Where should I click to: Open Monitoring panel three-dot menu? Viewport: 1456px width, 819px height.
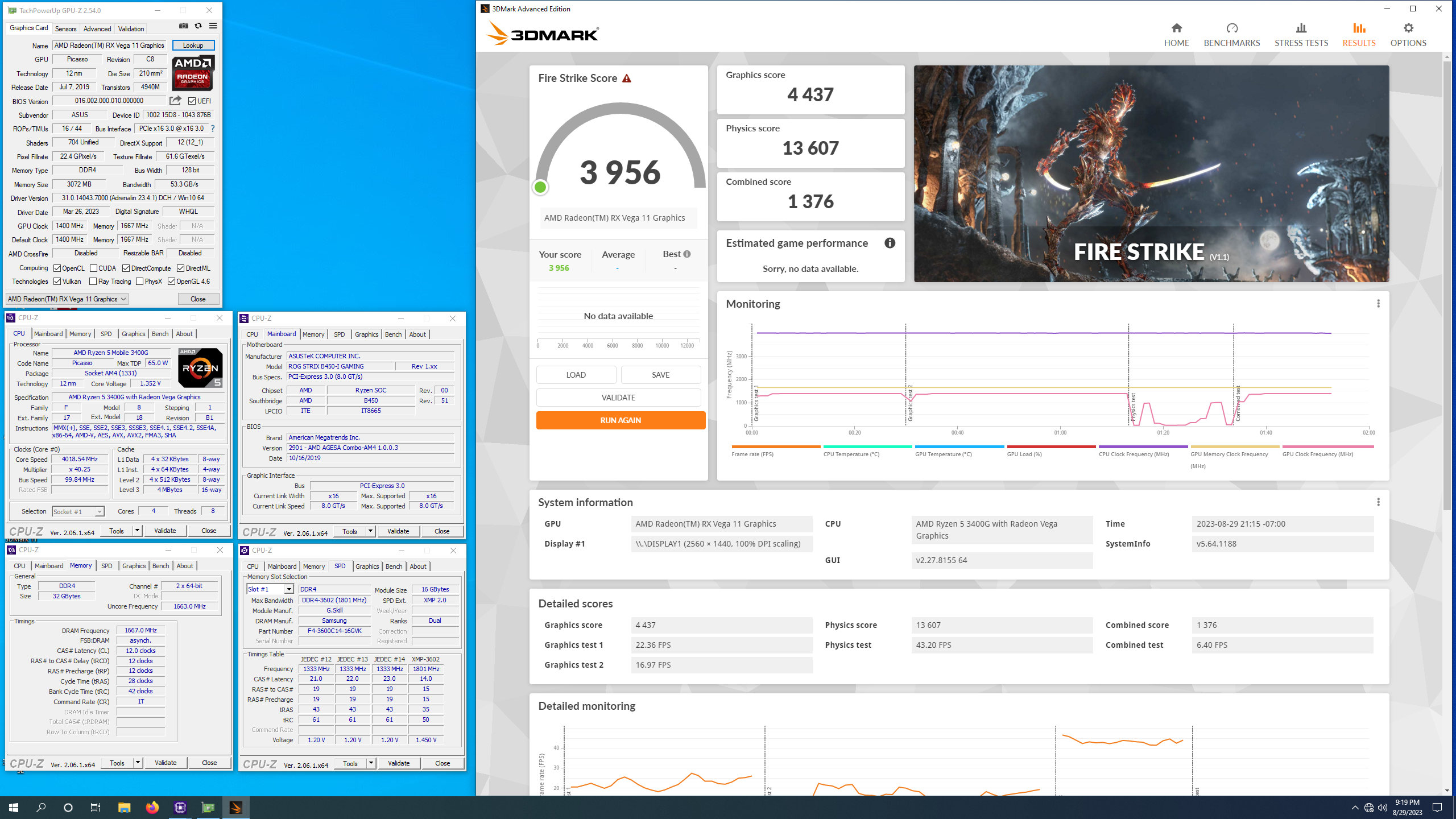(x=1378, y=304)
